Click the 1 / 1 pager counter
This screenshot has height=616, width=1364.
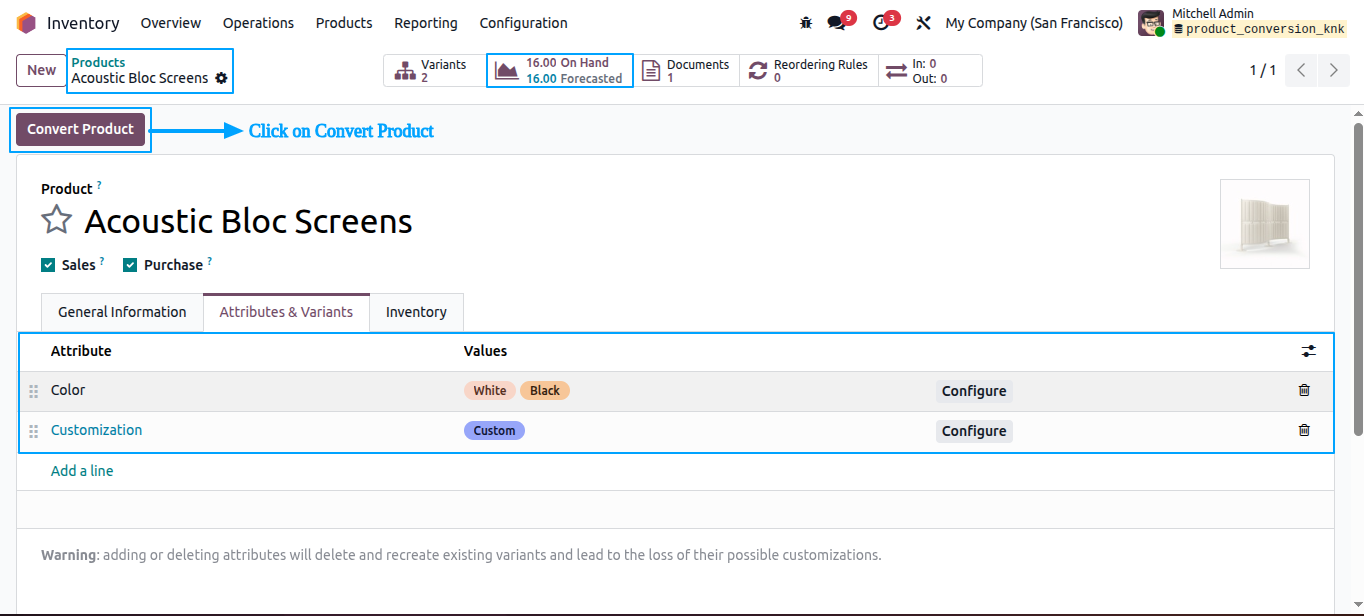1263,70
